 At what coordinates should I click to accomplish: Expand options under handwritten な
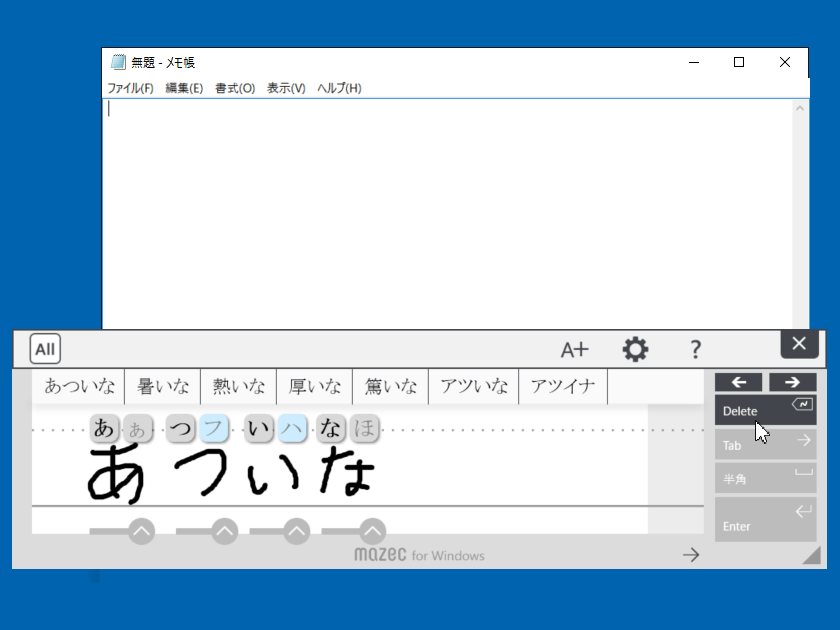pyautogui.click(x=373, y=531)
